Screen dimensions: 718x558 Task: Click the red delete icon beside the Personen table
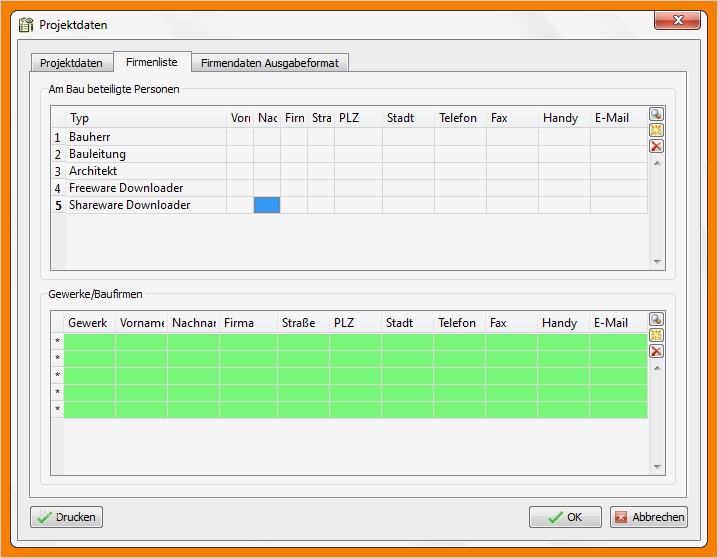pyautogui.click(x=656, y=146)
